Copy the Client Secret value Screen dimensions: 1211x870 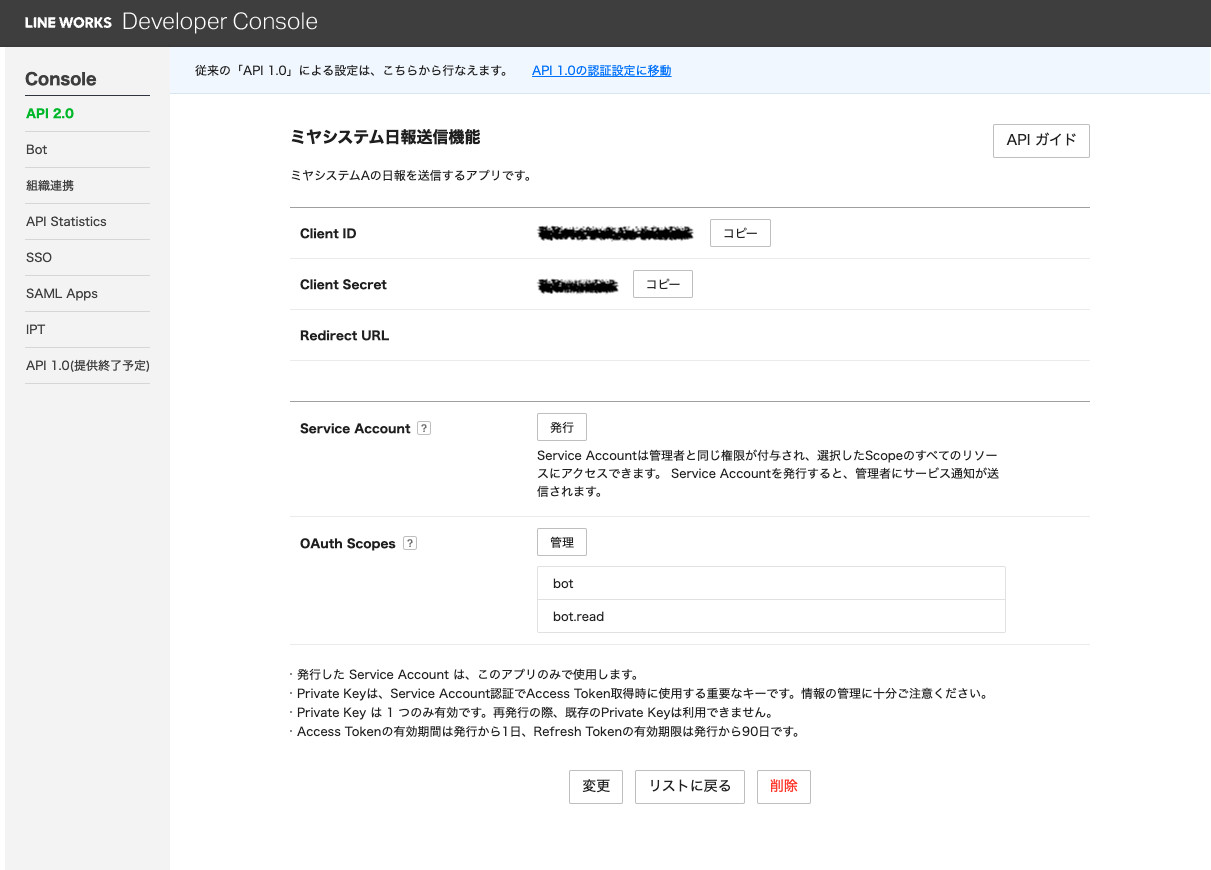663,284
